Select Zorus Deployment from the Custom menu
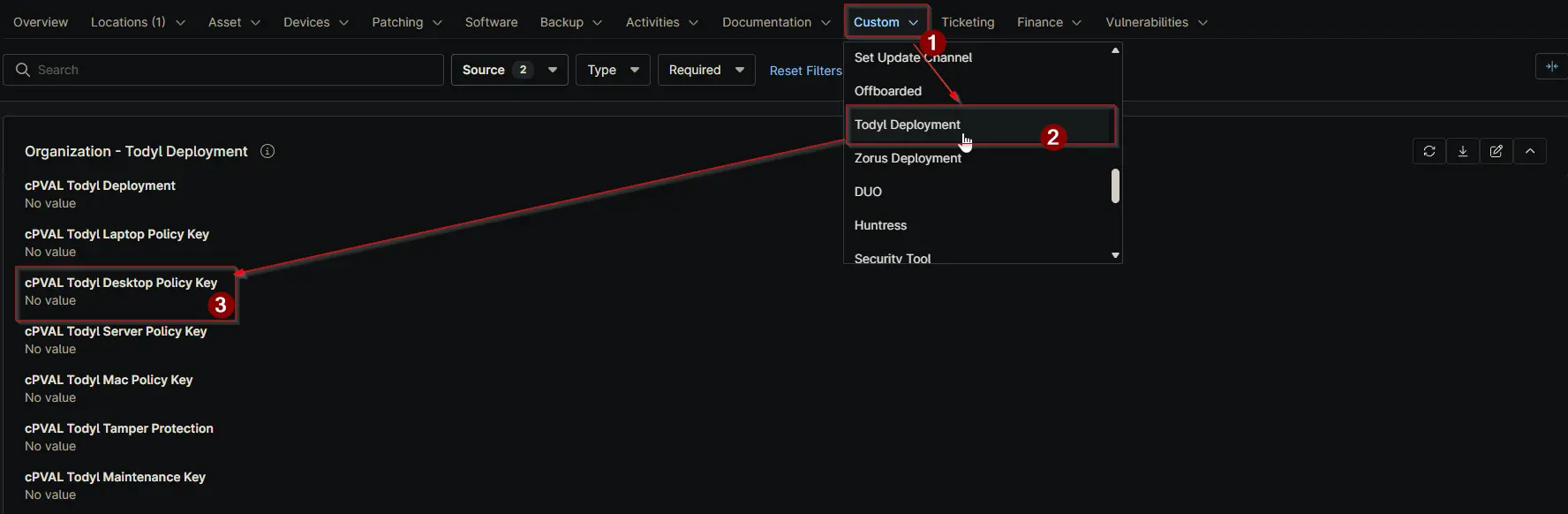1568x514 pixels. (976, 158)
